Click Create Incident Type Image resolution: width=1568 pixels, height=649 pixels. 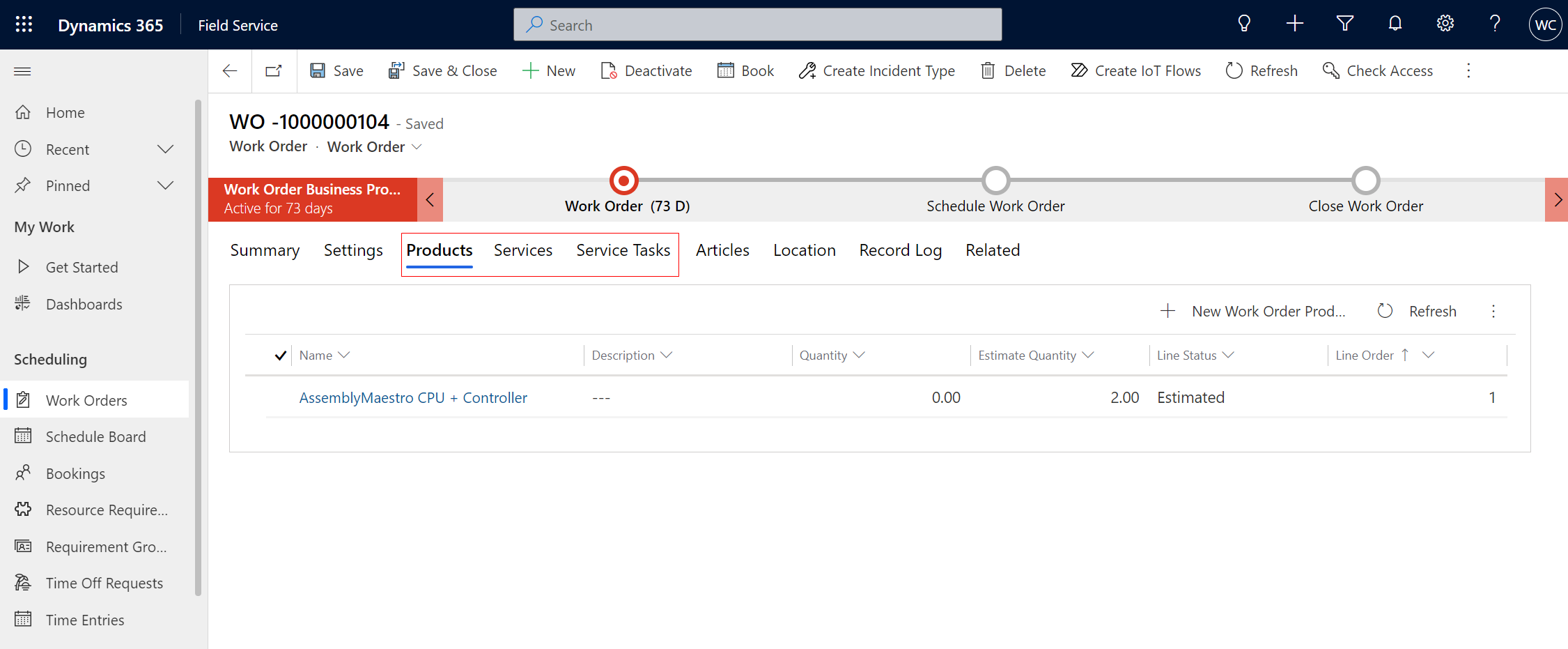point(877,71)
